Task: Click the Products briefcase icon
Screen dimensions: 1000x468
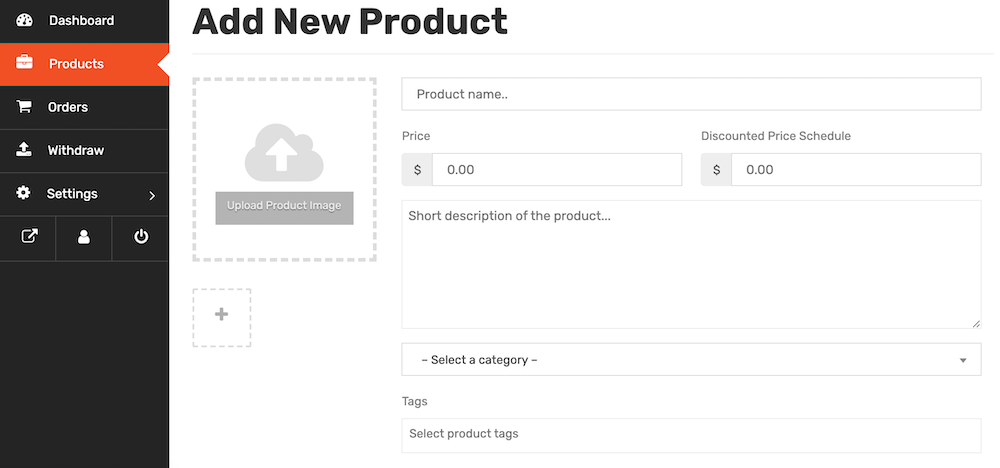Action: [x=24, y=62]
